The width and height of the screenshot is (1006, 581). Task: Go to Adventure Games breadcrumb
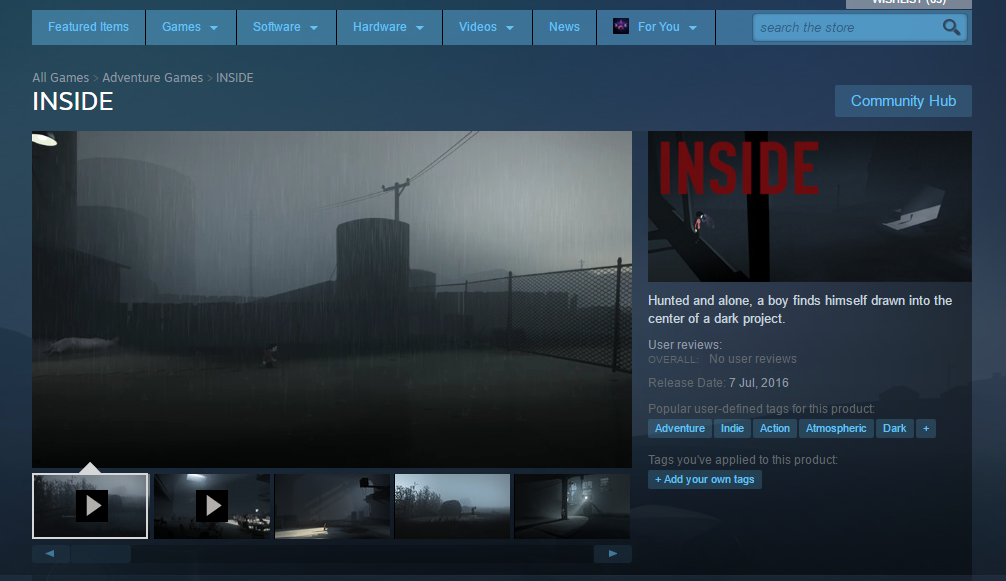pos(153,78)
